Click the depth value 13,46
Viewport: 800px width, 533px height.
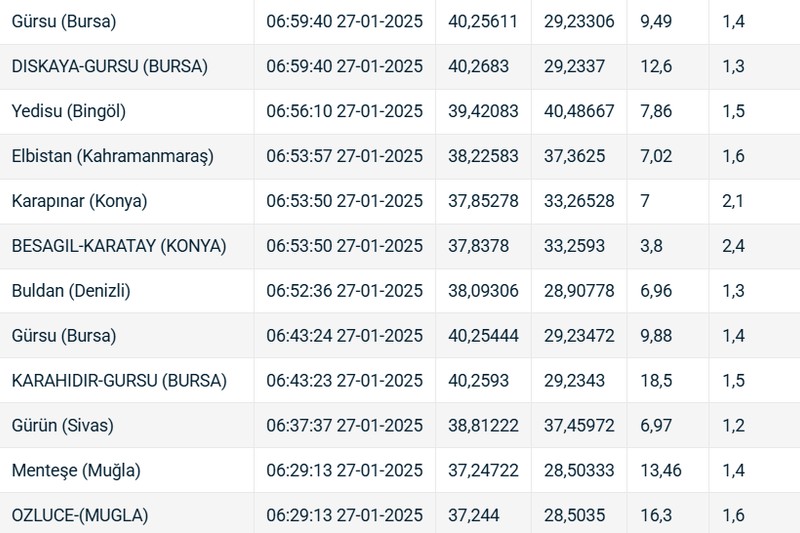pyautogui.click(x=661, y=470)
